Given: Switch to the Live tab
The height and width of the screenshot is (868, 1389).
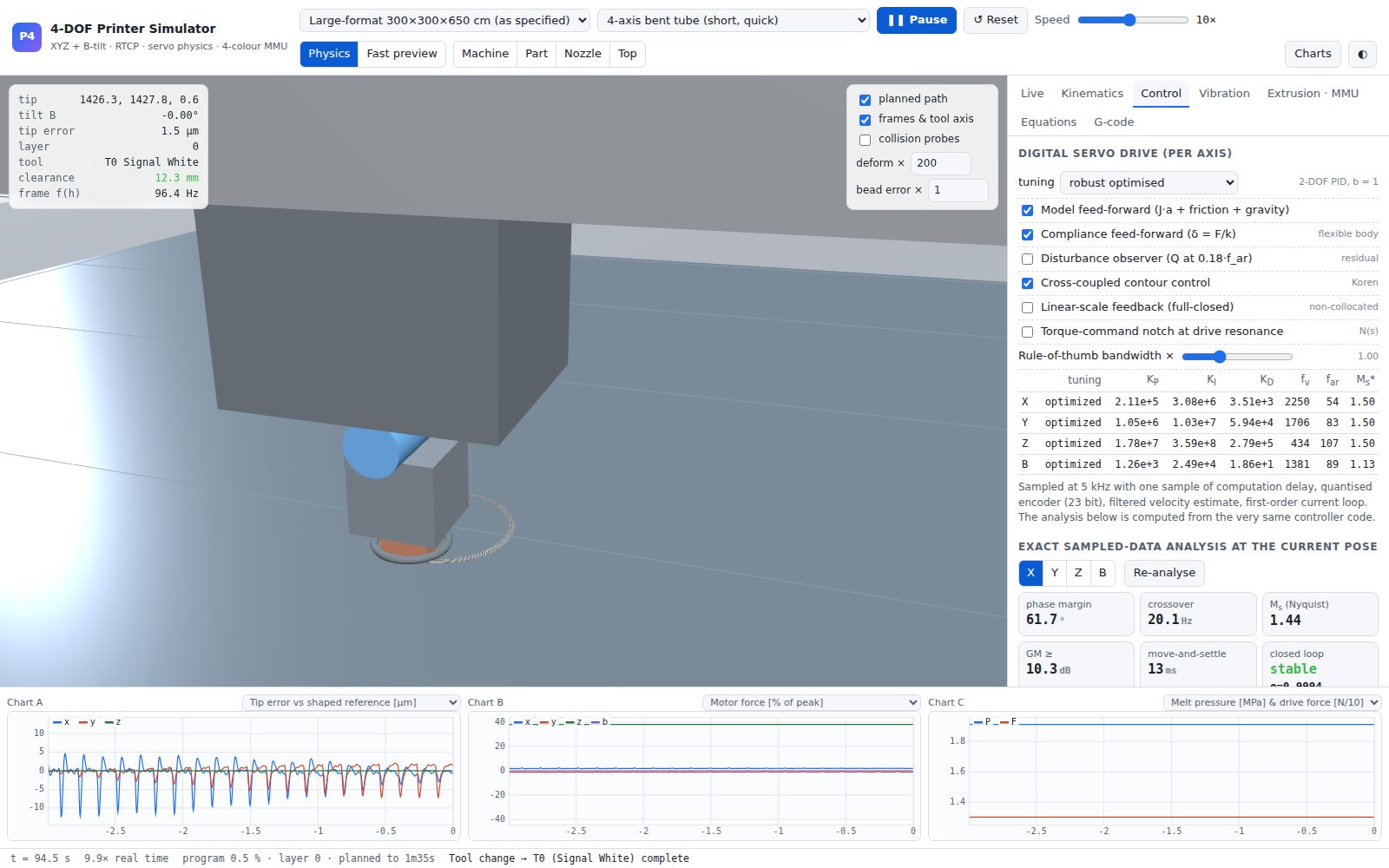Looking at the screenshot, I should coord(1032,94).
